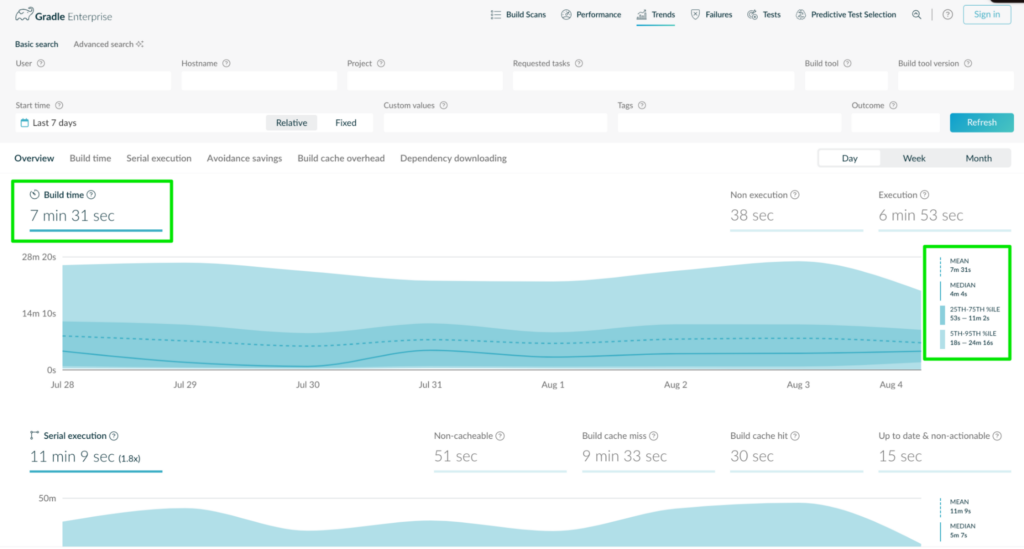
Task: Click the Refresh button
Action: 982,122
